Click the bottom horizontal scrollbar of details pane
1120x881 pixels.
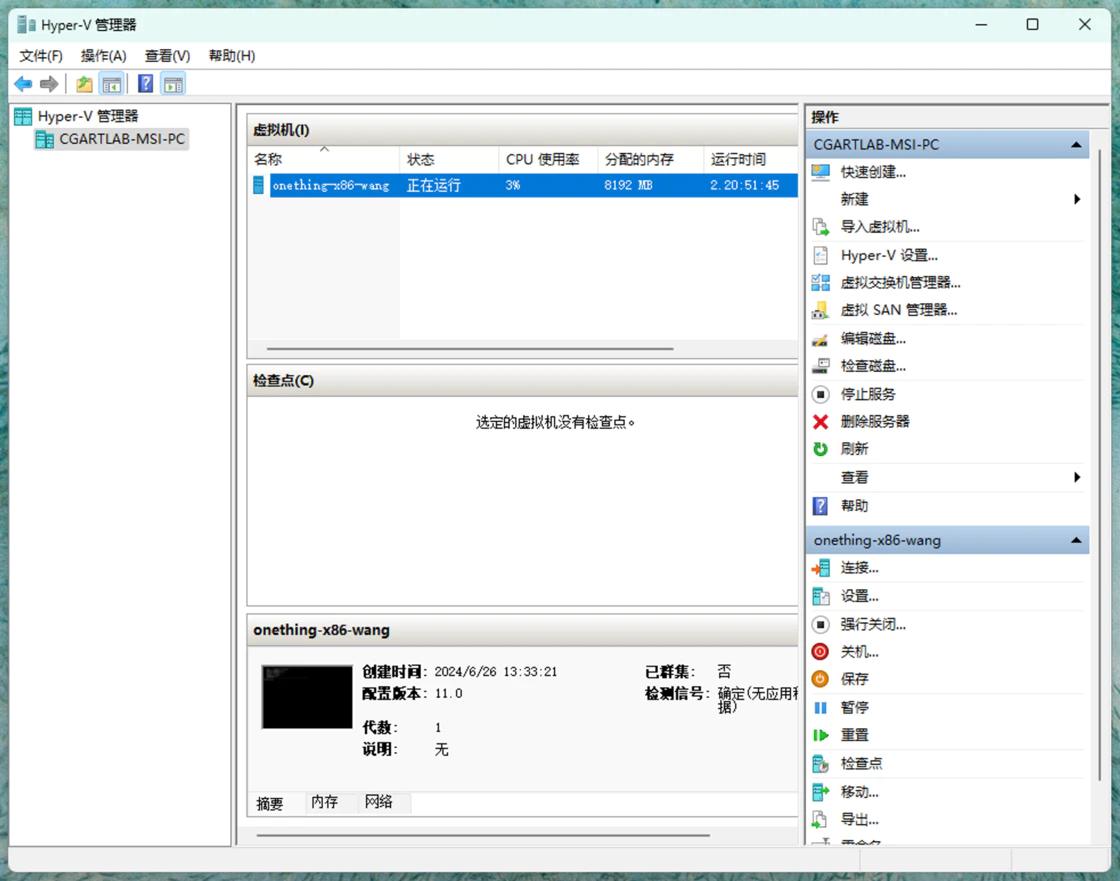(x=483, y=835)
